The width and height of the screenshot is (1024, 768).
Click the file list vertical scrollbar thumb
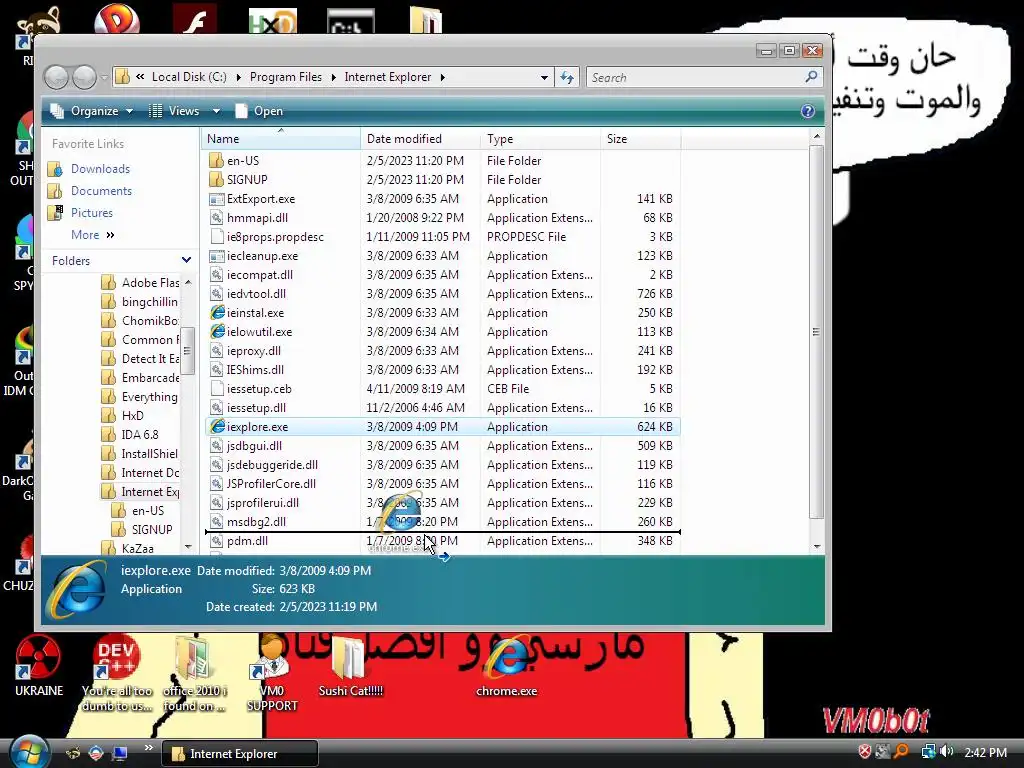(816, 332)
